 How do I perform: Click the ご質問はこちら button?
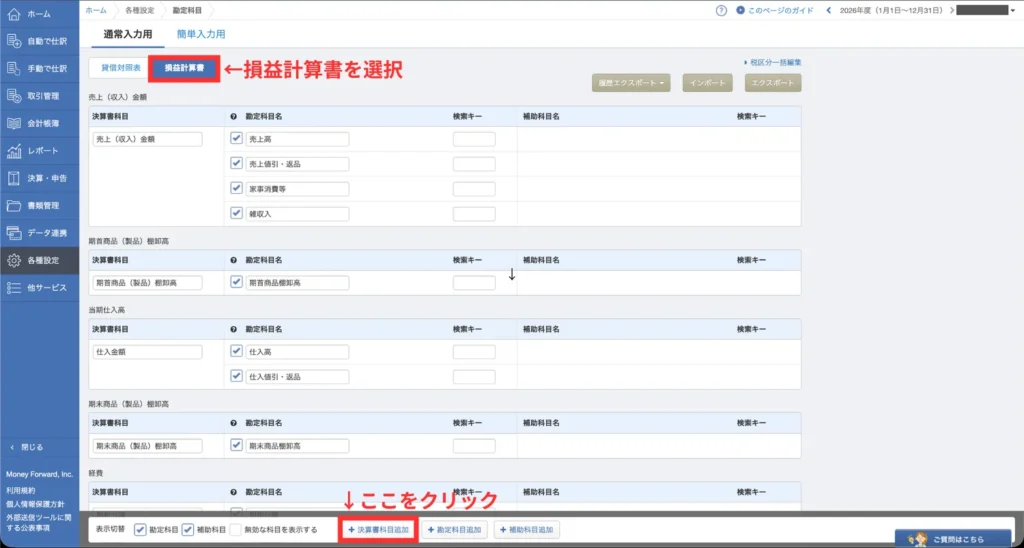pyautogui.click(x=952, y=540)
